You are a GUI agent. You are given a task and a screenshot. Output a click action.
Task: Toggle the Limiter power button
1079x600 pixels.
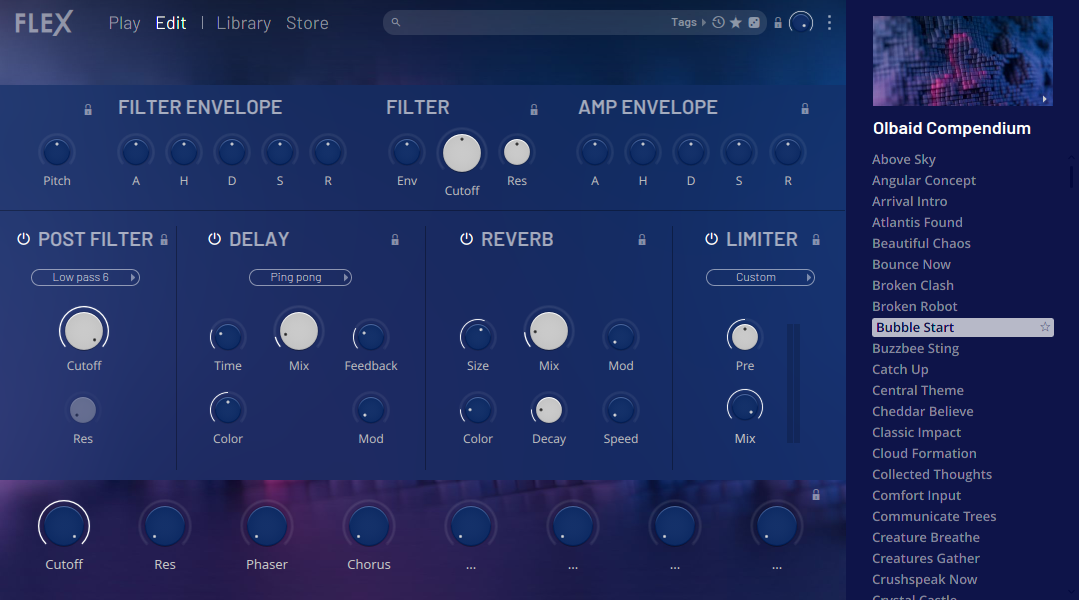pos(712,239)
